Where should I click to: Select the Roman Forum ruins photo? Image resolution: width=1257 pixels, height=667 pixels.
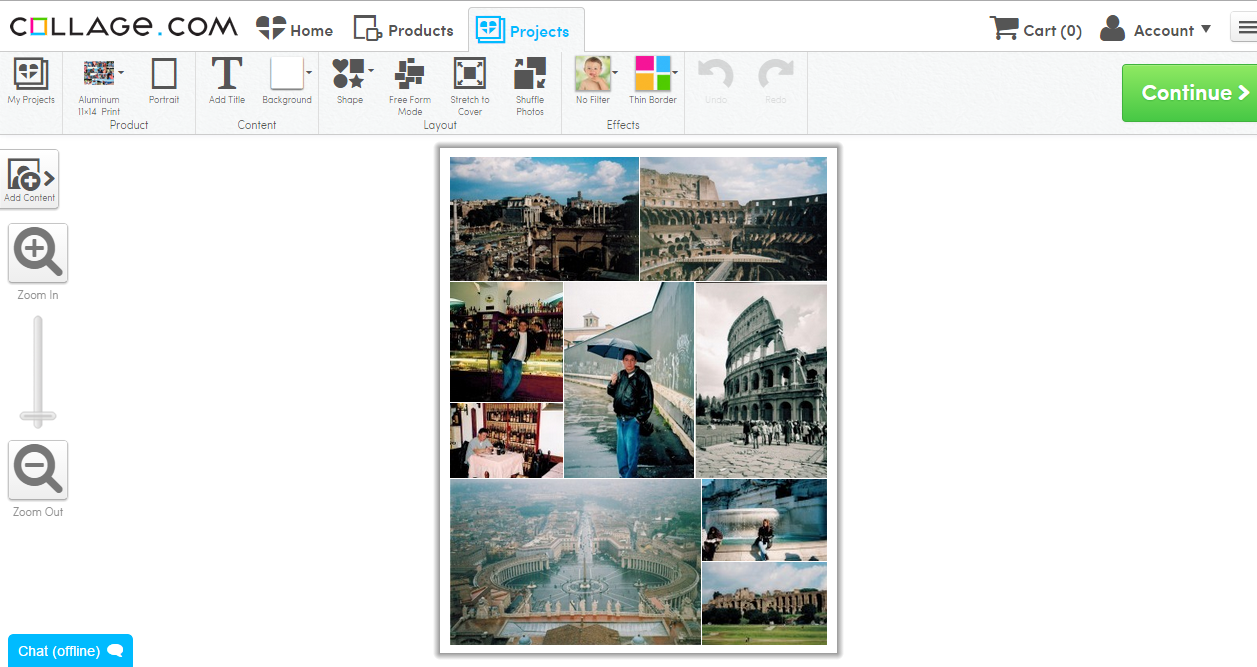544,218
